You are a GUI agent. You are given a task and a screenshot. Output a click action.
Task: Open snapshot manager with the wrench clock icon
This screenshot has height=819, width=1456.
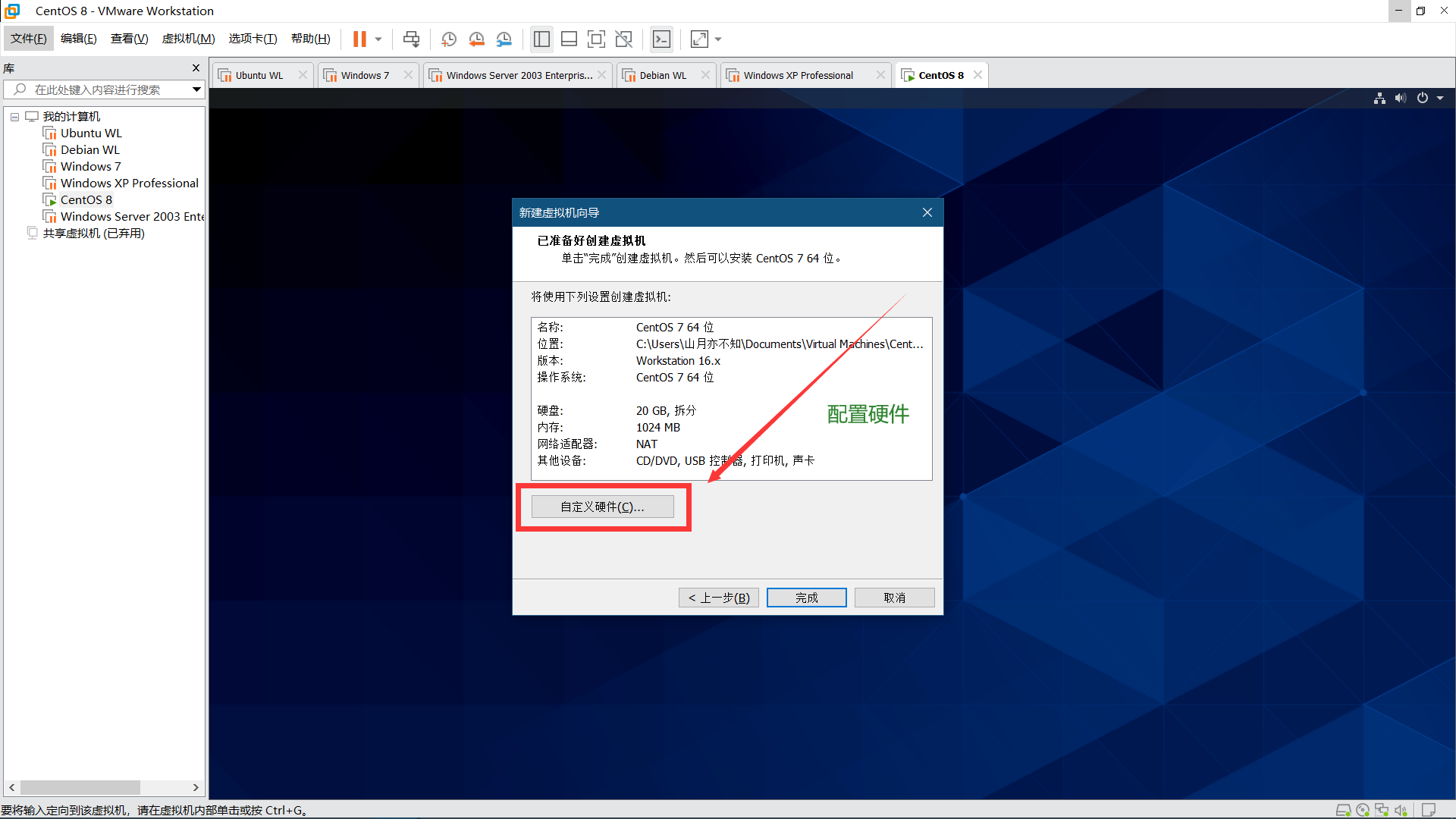tap(504, 39)
